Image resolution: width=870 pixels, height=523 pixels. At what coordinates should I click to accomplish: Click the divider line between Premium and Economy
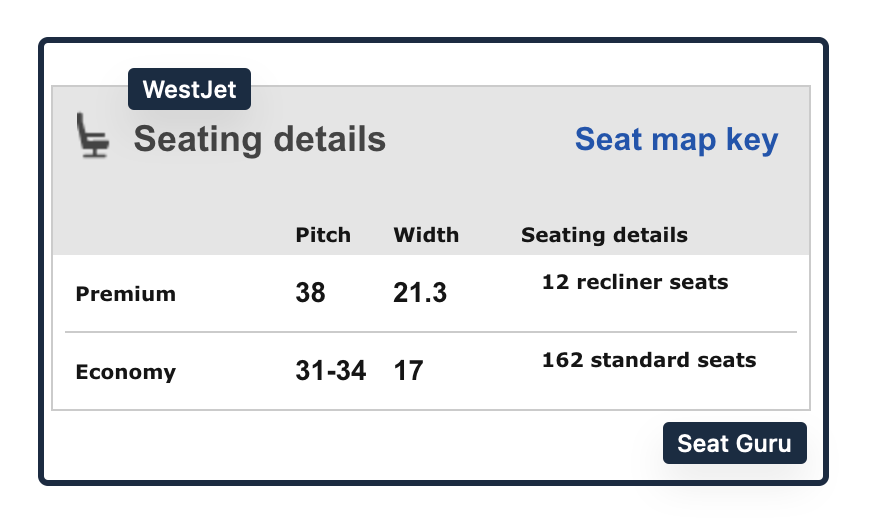tap(430, 331)
